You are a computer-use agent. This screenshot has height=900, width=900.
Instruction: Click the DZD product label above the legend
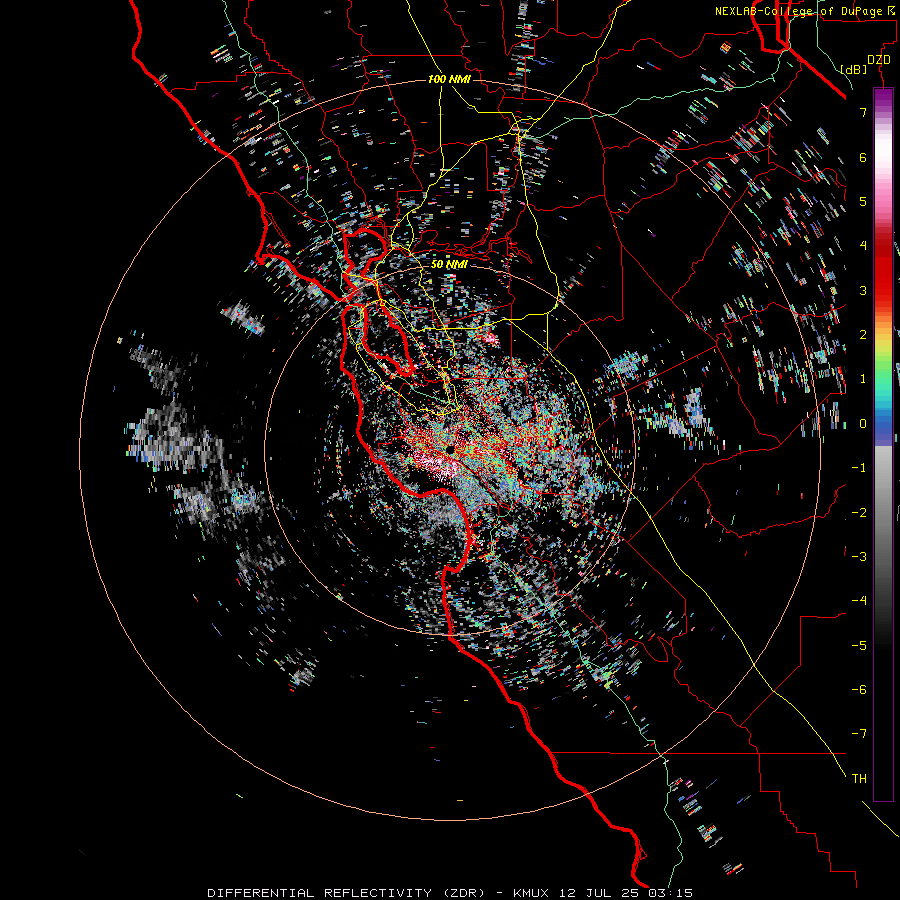click(x=879, y=60)
